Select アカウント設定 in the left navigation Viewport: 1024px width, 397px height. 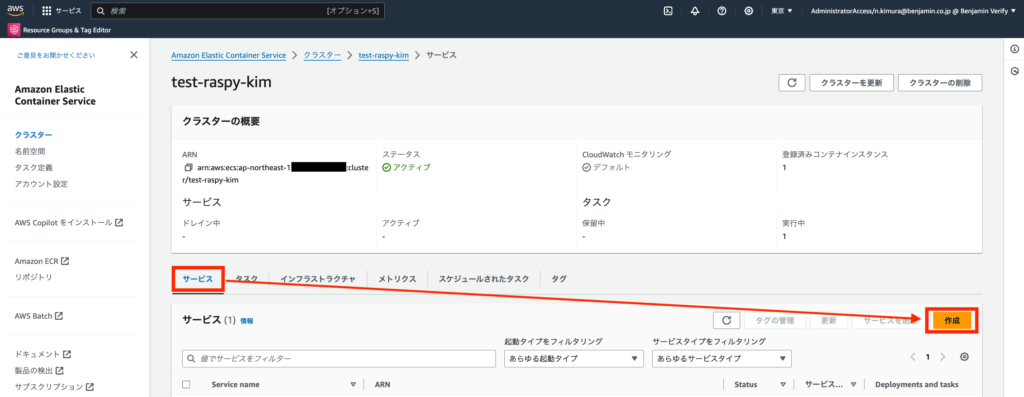[41, 184]
